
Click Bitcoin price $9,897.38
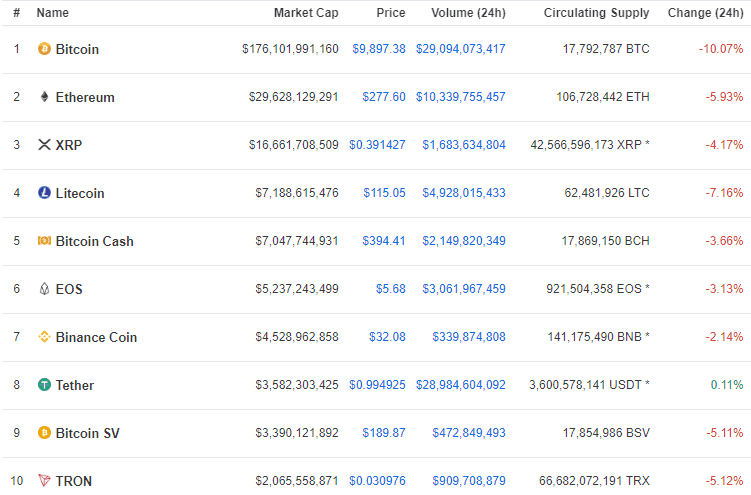click(x=379, y=49)
